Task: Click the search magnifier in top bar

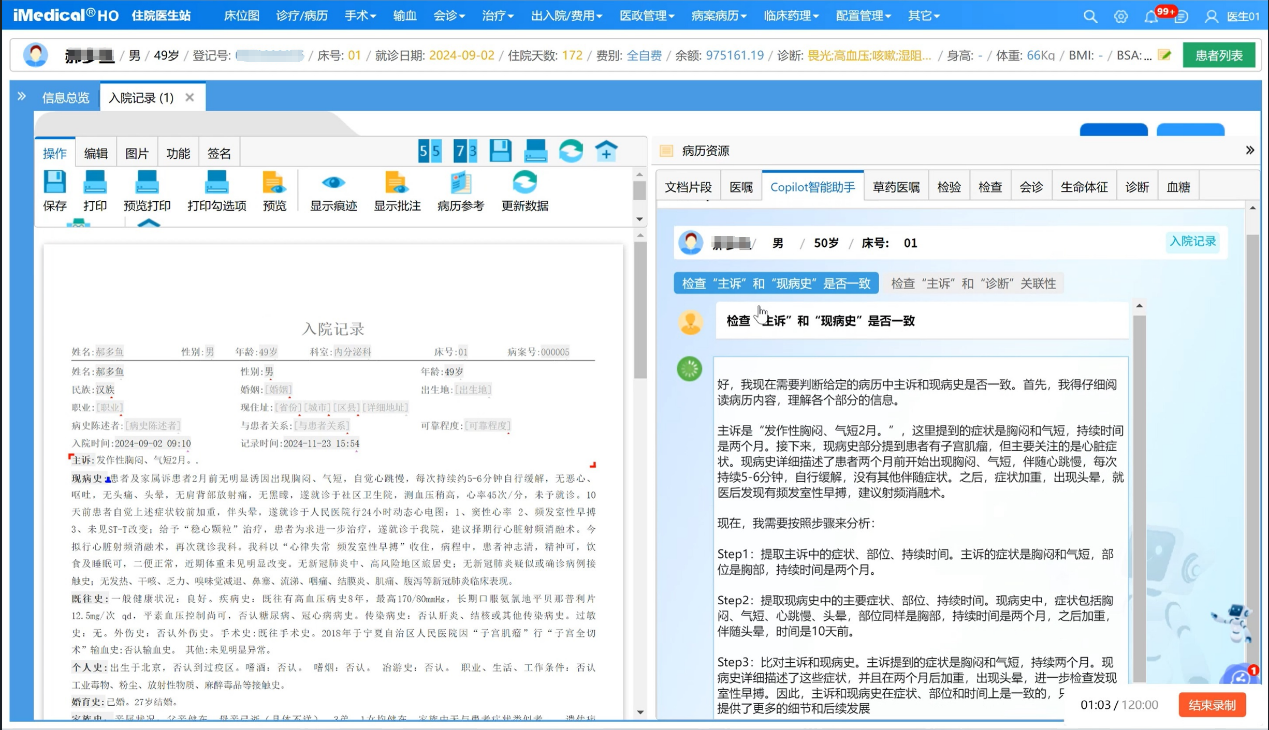Action: pyautogui.click(x=1091, y=16)
